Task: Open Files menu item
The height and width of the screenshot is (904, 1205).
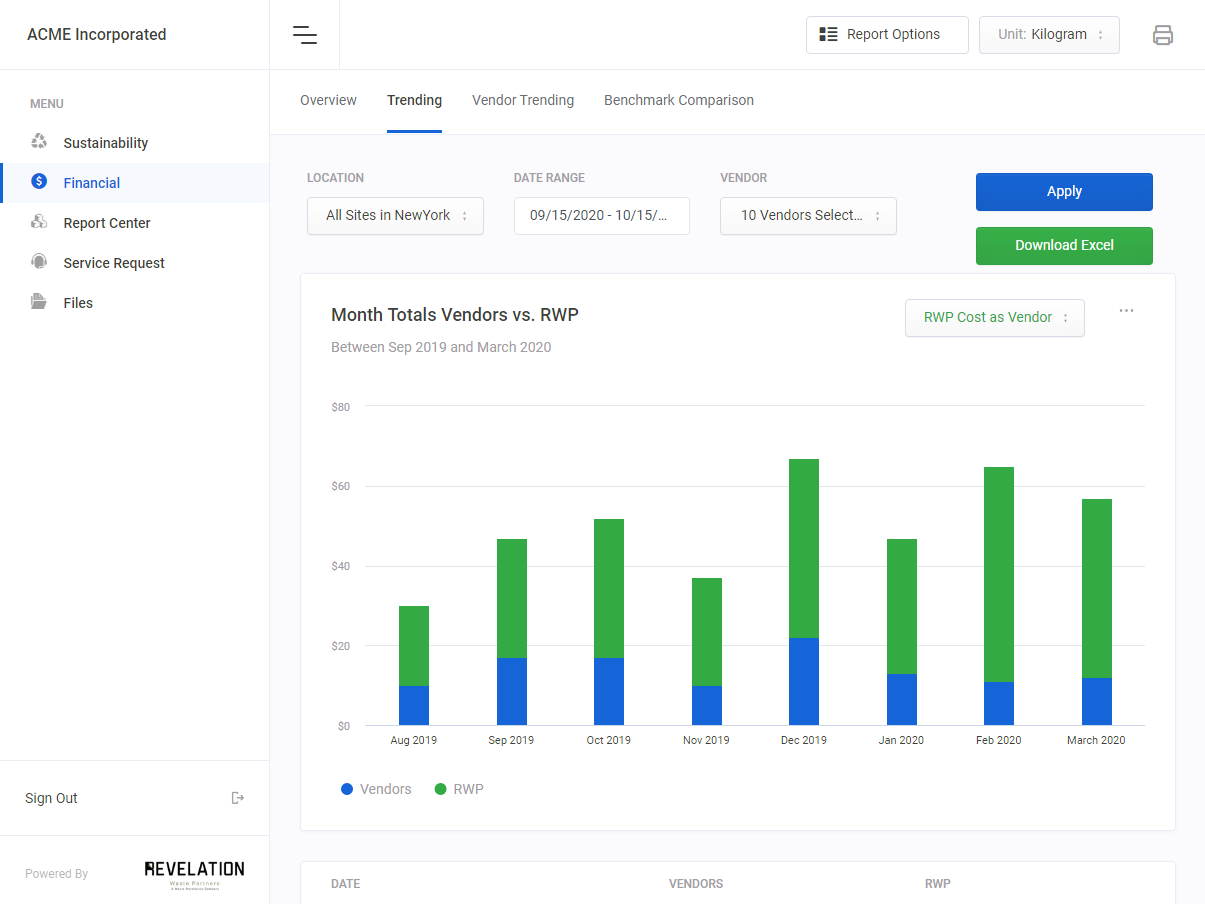Action: coord(135,303)
